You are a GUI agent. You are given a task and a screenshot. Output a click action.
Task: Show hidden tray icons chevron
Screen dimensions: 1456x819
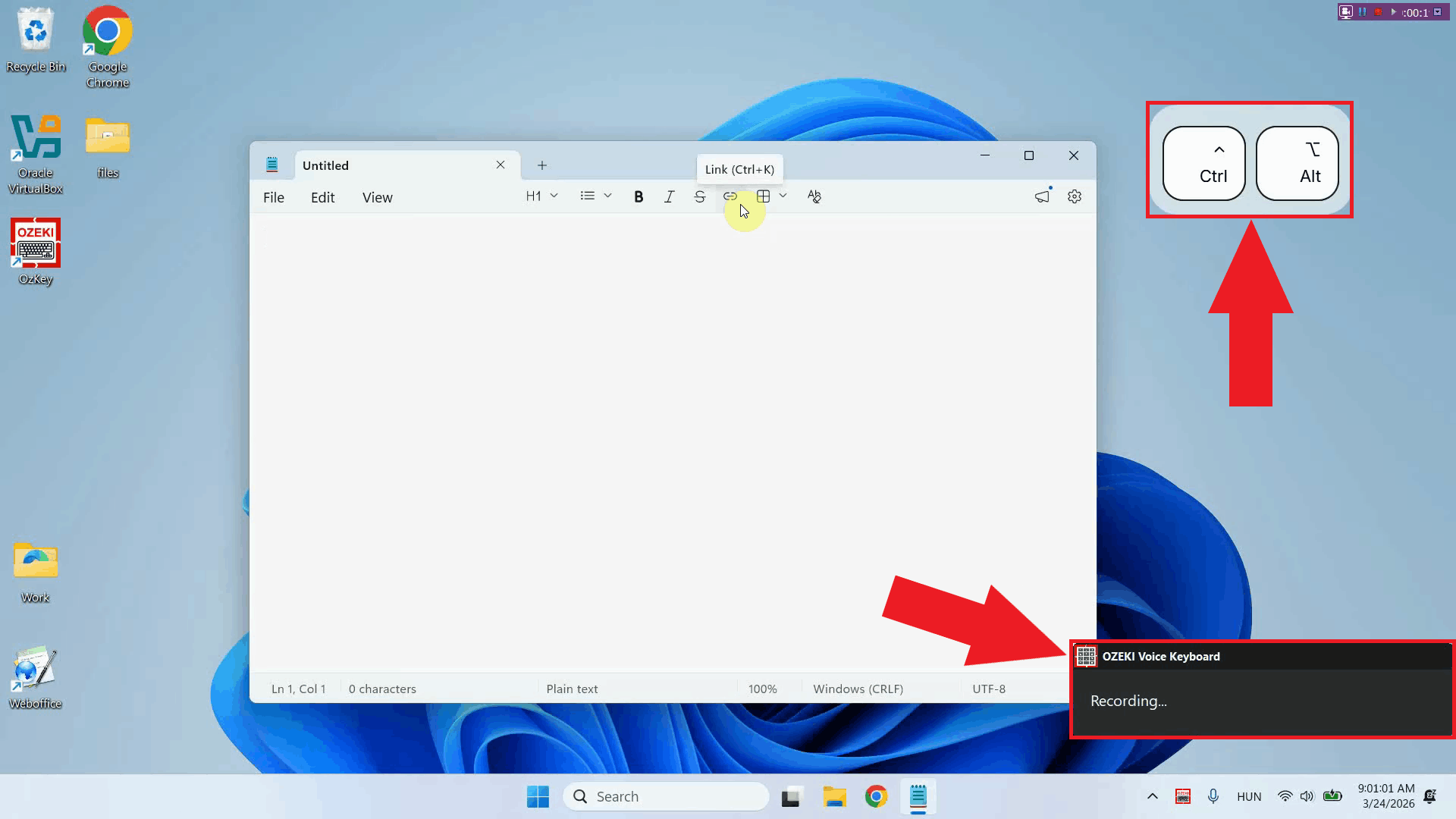1153,796
